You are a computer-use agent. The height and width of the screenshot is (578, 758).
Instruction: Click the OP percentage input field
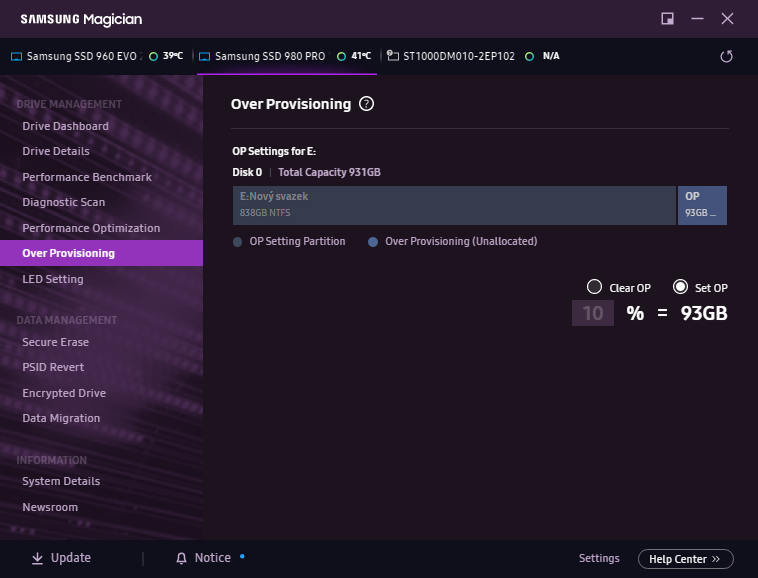click(x=593, y=313)
